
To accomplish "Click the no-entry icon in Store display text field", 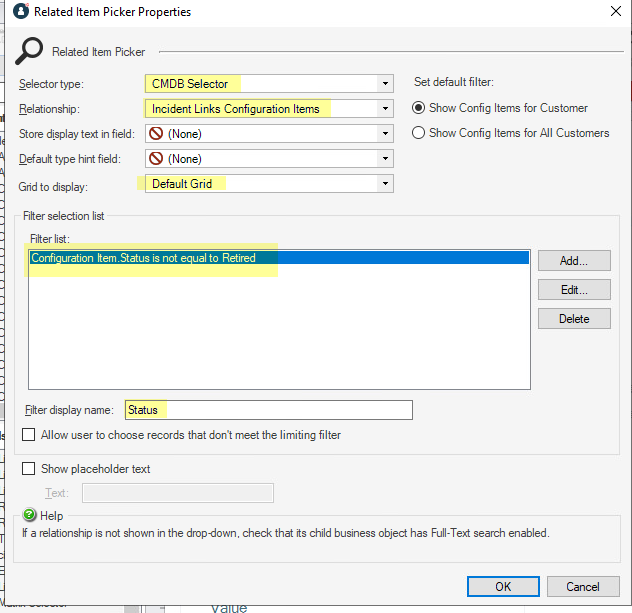I will [x=155, y=133].
